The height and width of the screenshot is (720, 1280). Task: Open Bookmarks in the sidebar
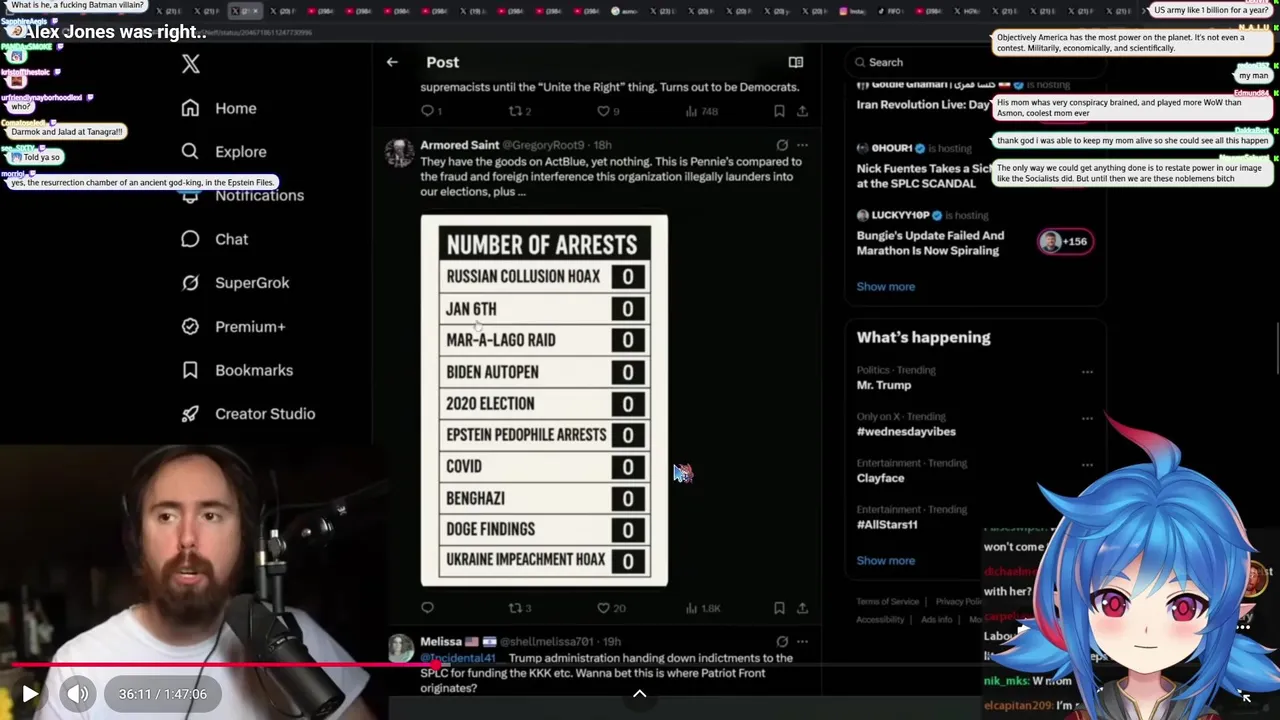tap(254, 370)
